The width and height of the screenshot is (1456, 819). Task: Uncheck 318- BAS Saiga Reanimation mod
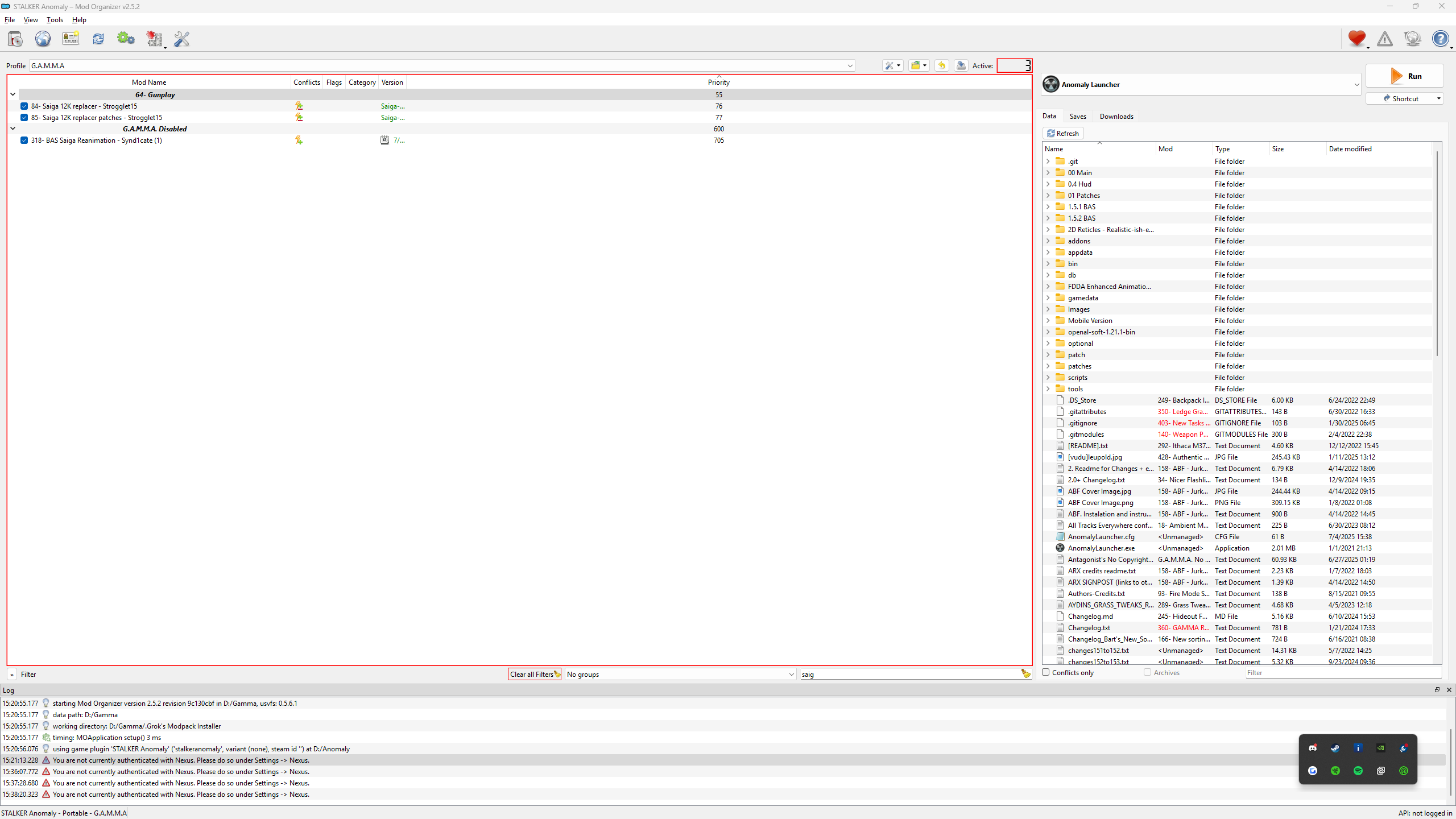(24, 140)
